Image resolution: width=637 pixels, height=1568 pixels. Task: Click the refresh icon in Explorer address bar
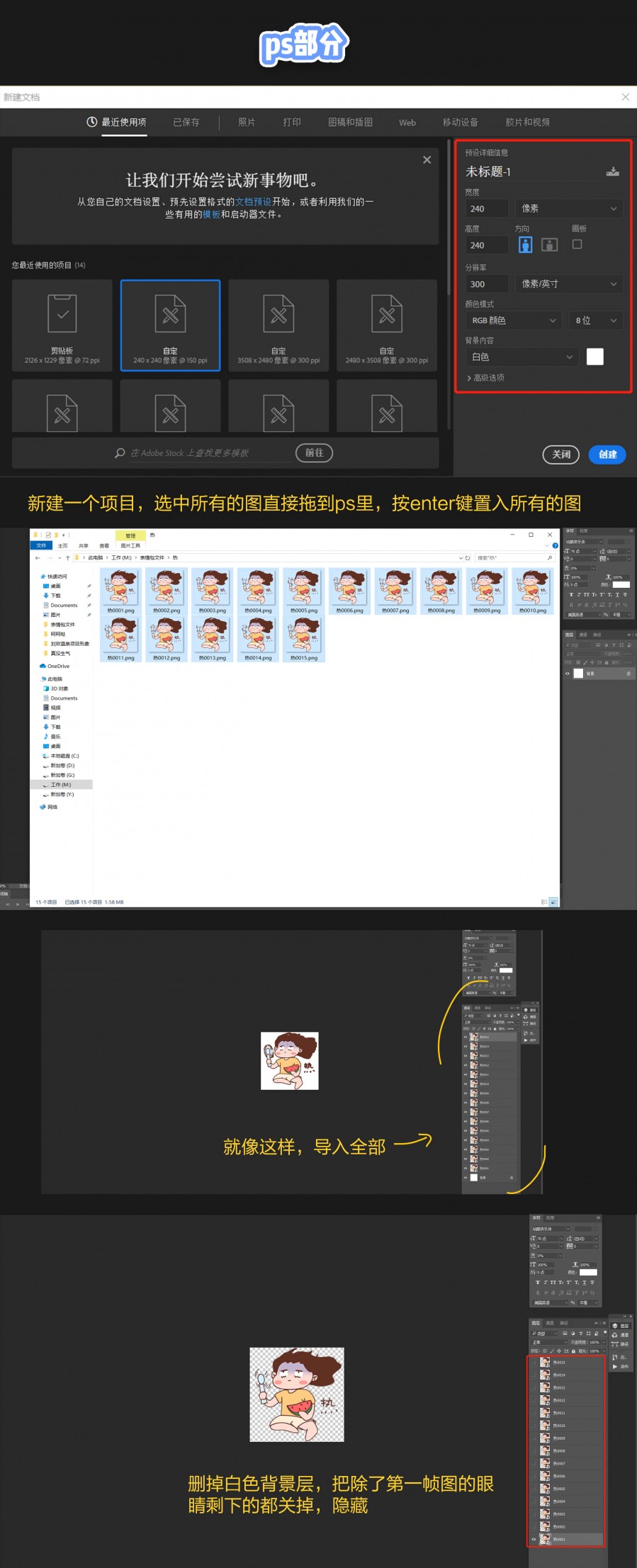(x=468, y=558)
